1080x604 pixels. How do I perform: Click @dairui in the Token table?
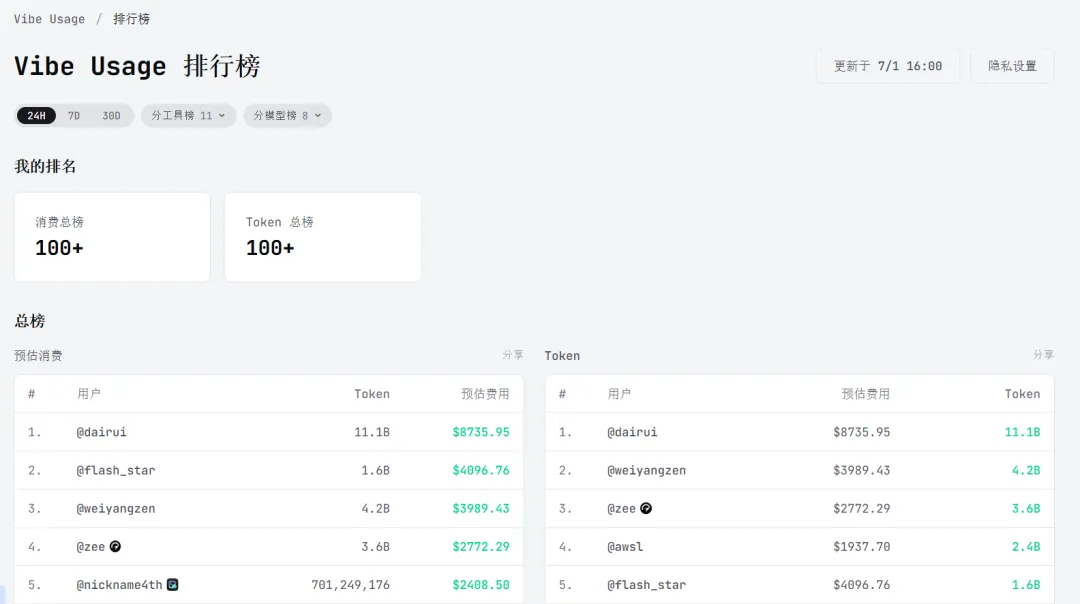tap(632, 433)
